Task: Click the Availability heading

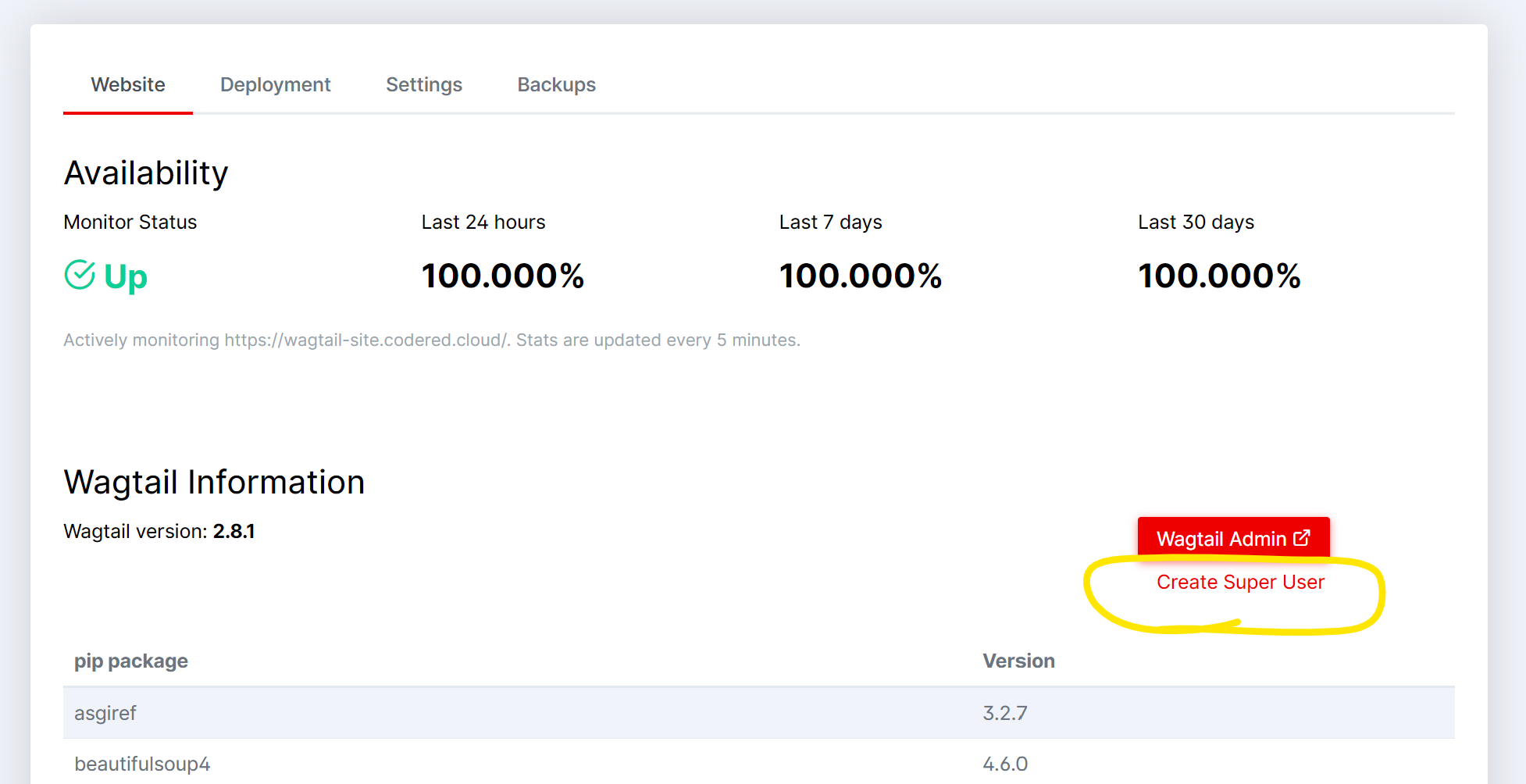Action: 146,173
